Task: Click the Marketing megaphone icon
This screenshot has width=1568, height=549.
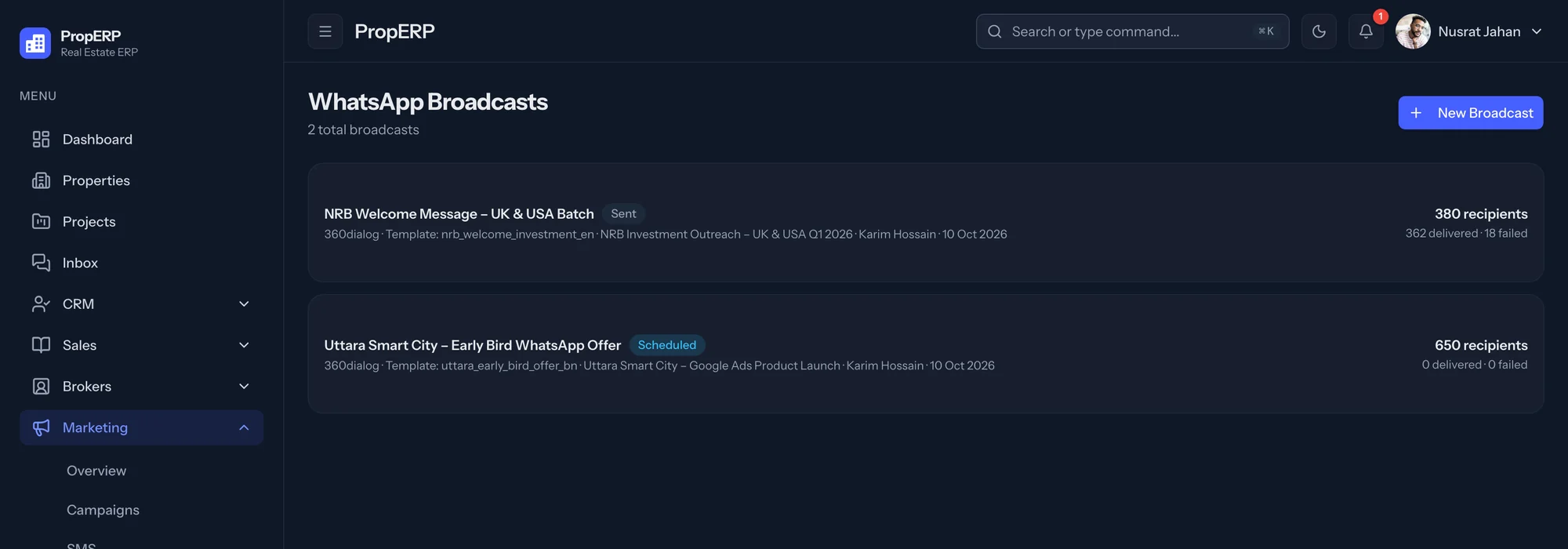Action: [41, 427]
